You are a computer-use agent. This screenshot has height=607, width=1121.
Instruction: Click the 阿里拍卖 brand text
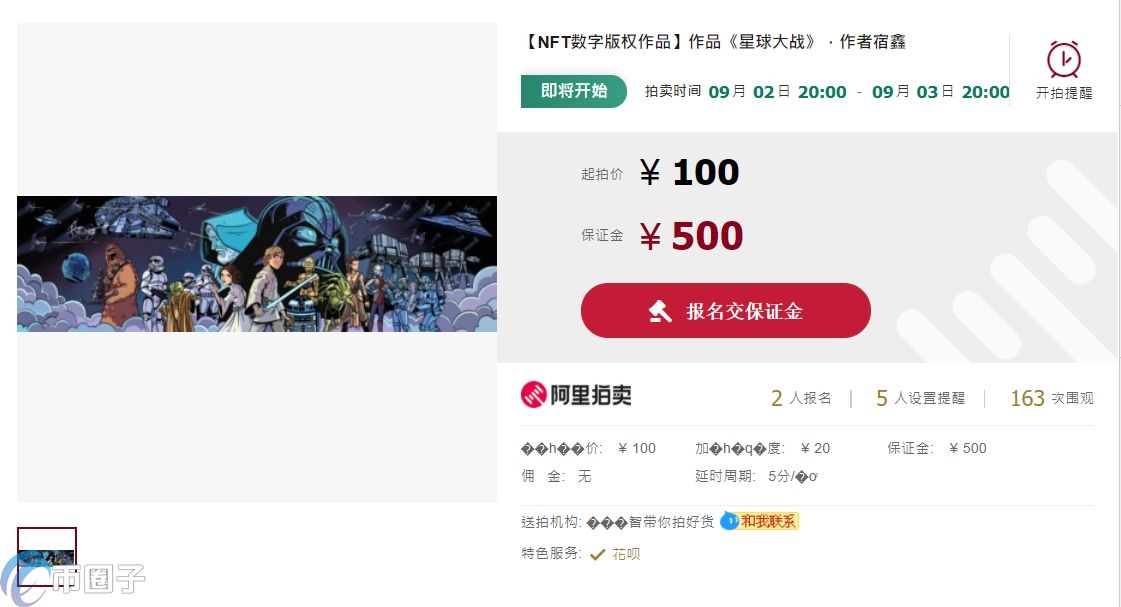pyautogui.click(x=591, y=395)
